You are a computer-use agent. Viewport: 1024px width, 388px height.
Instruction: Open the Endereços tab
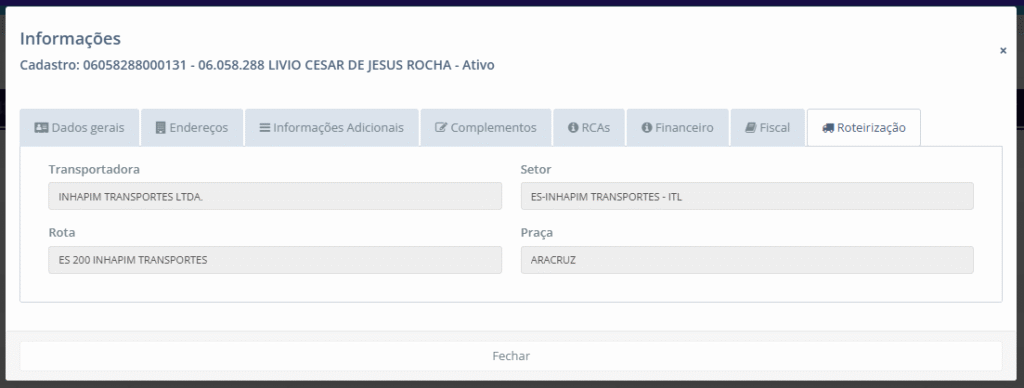pos(192,128)
